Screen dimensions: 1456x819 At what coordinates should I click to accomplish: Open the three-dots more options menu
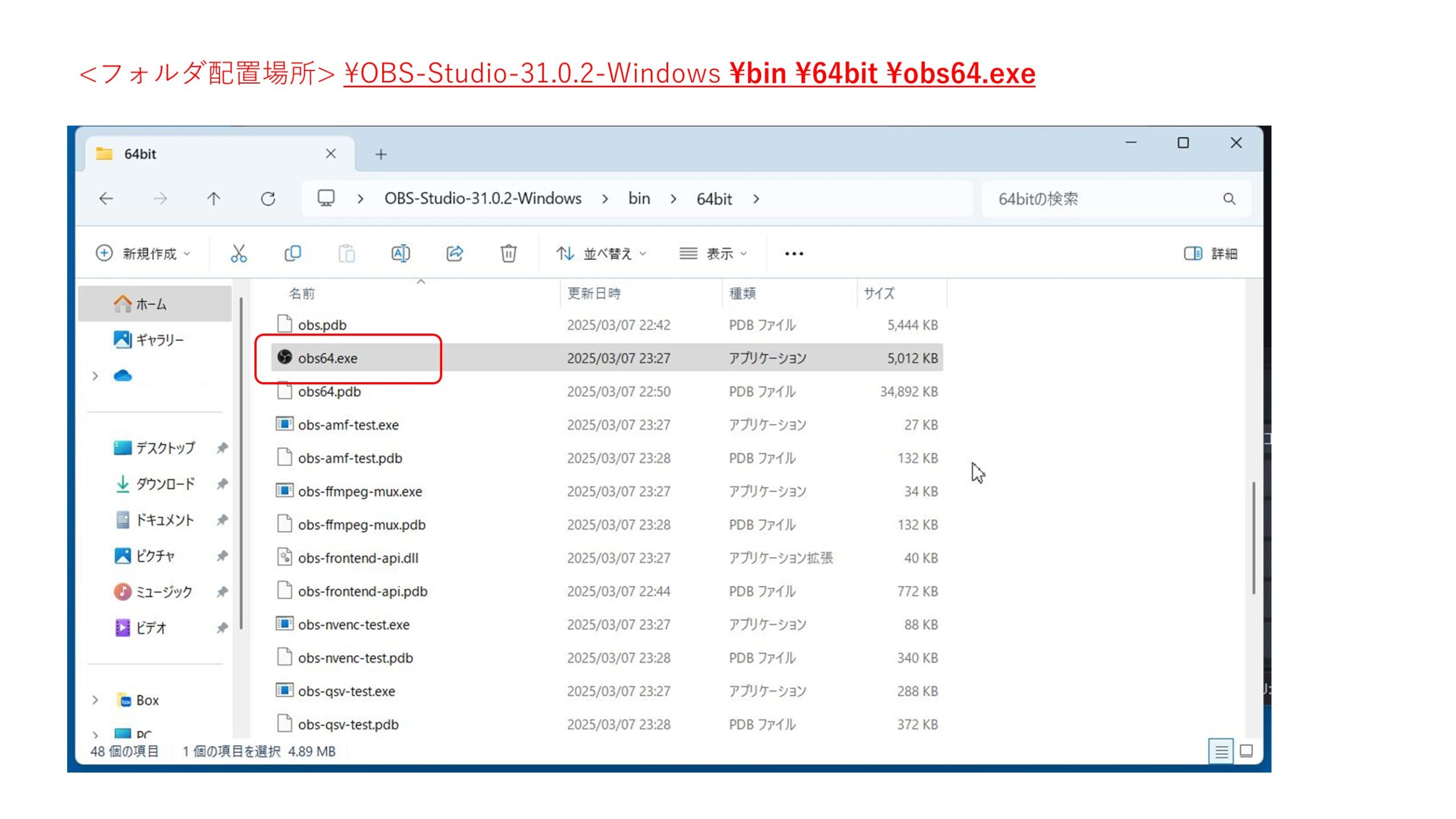[x=794, y=254]
